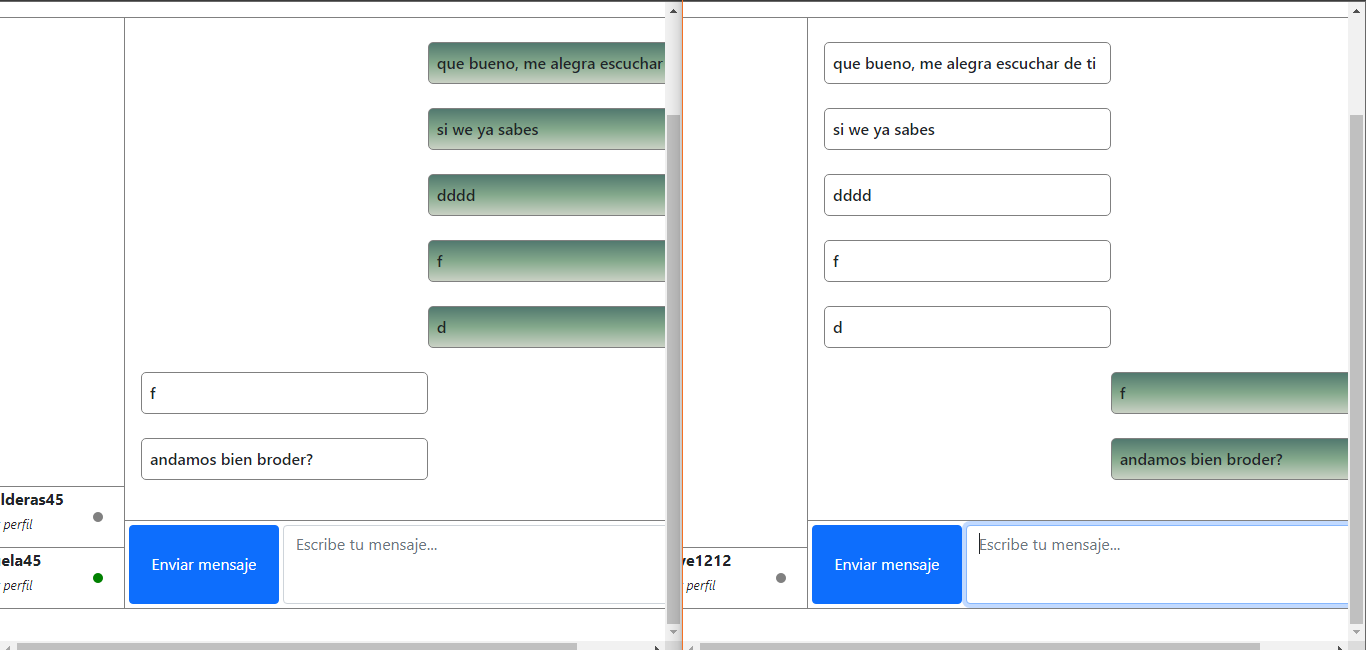The image size is (1366, 650).
Task: Click left window's vertical scrollbar thumb
Action: tap(673, 367)
